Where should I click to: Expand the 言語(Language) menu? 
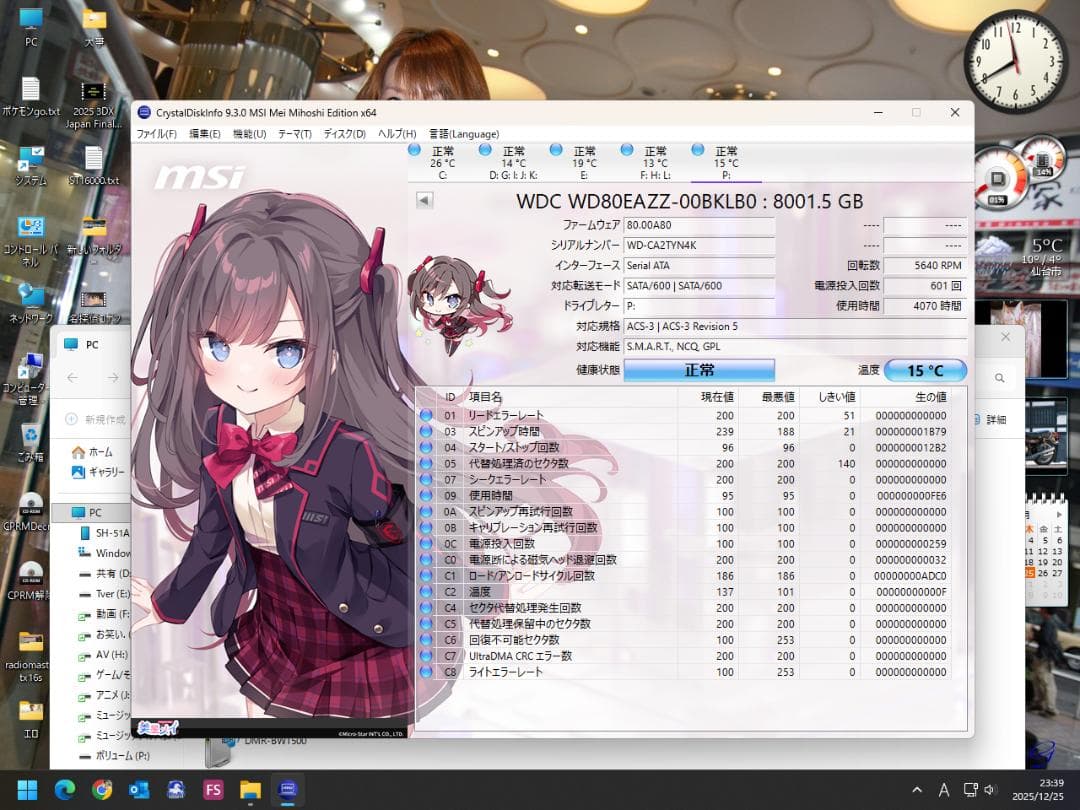tap(463, 134)
